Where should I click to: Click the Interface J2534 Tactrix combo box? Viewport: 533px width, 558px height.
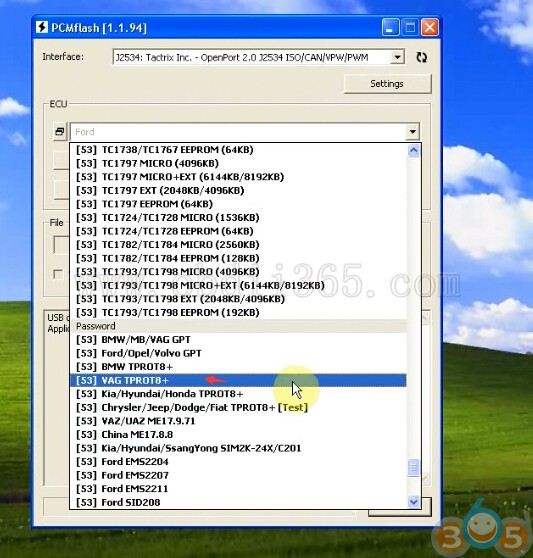[x=259, y=57]
